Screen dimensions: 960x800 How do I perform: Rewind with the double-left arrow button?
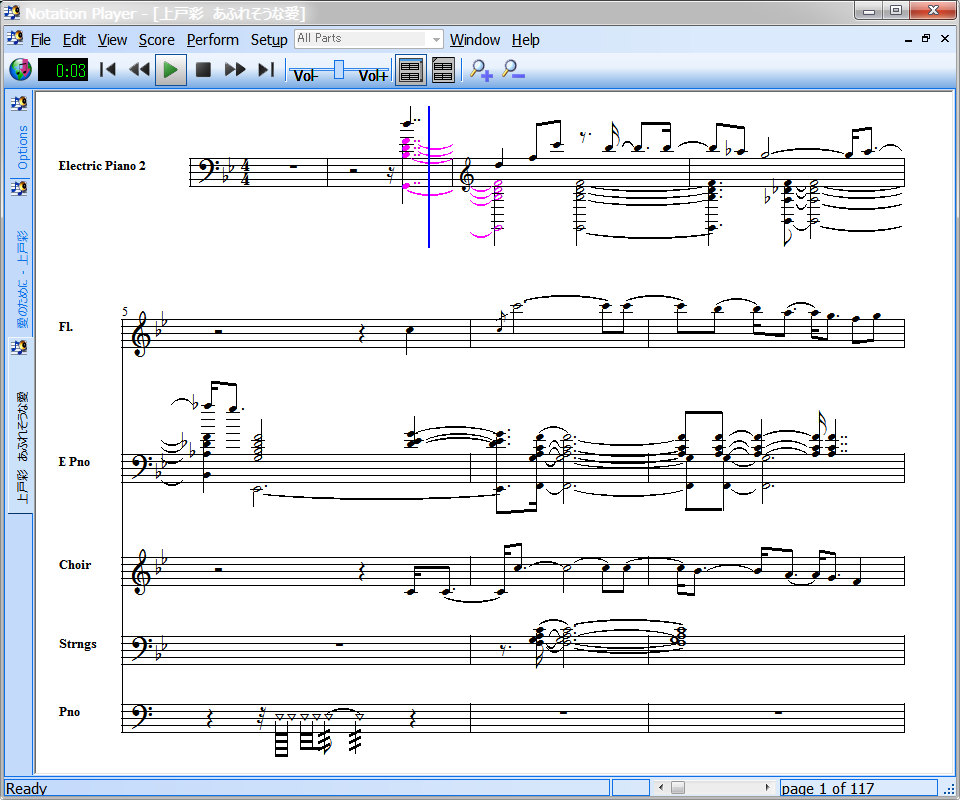tap(140, 70)
